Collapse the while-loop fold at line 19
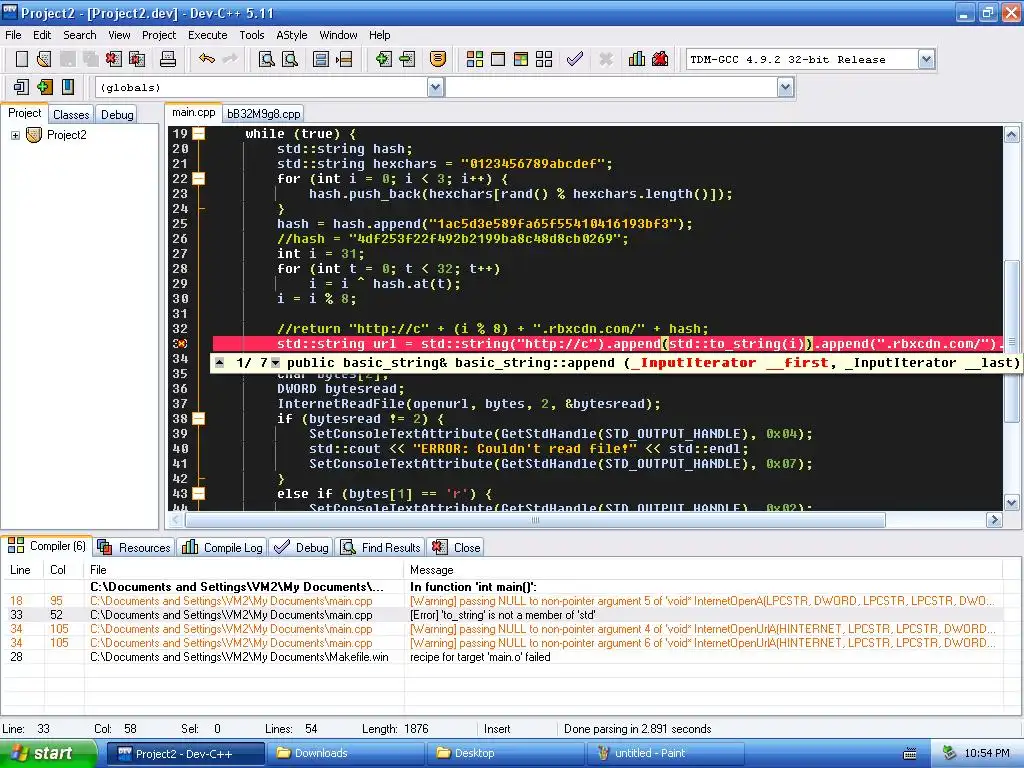 199,134
